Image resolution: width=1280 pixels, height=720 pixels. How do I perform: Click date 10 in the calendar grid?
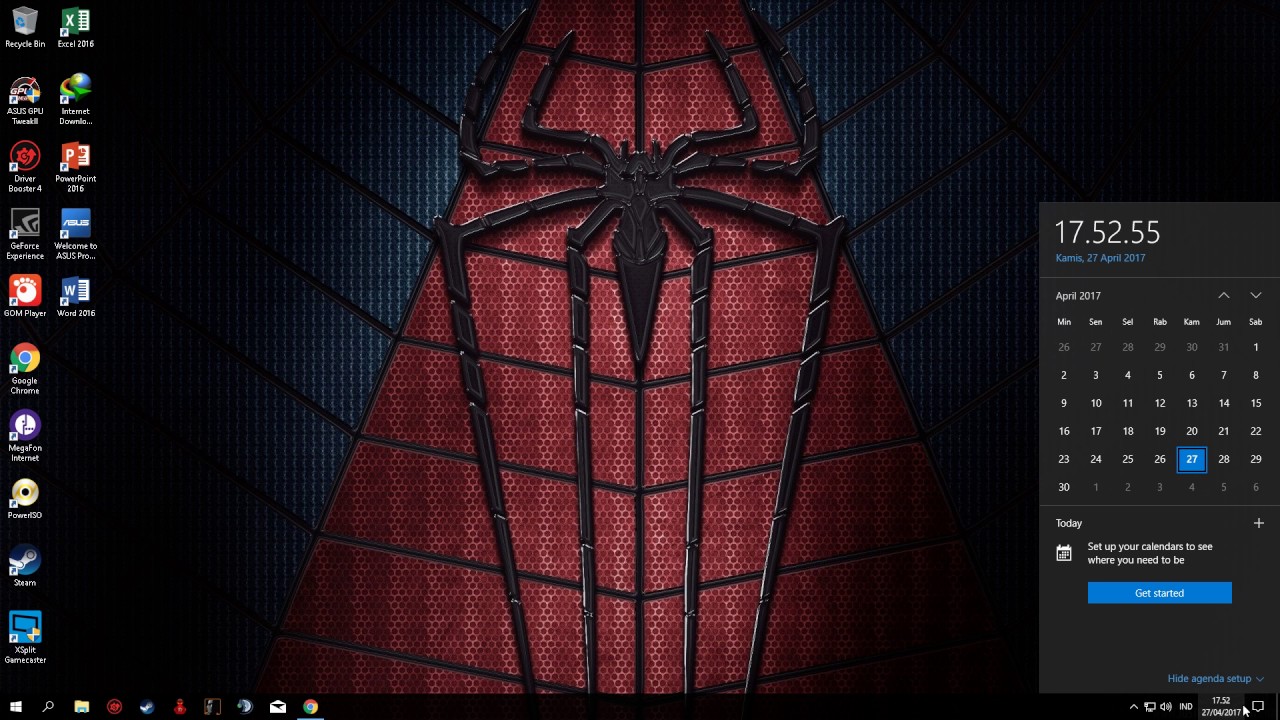1096,403
